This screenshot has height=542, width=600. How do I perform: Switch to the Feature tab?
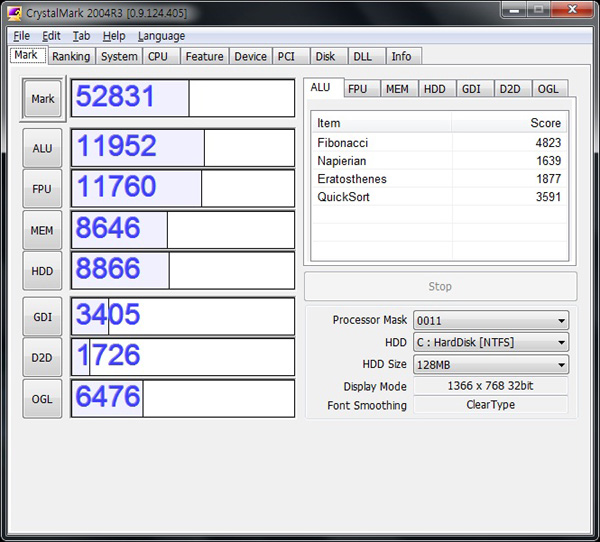click(204, 56)
